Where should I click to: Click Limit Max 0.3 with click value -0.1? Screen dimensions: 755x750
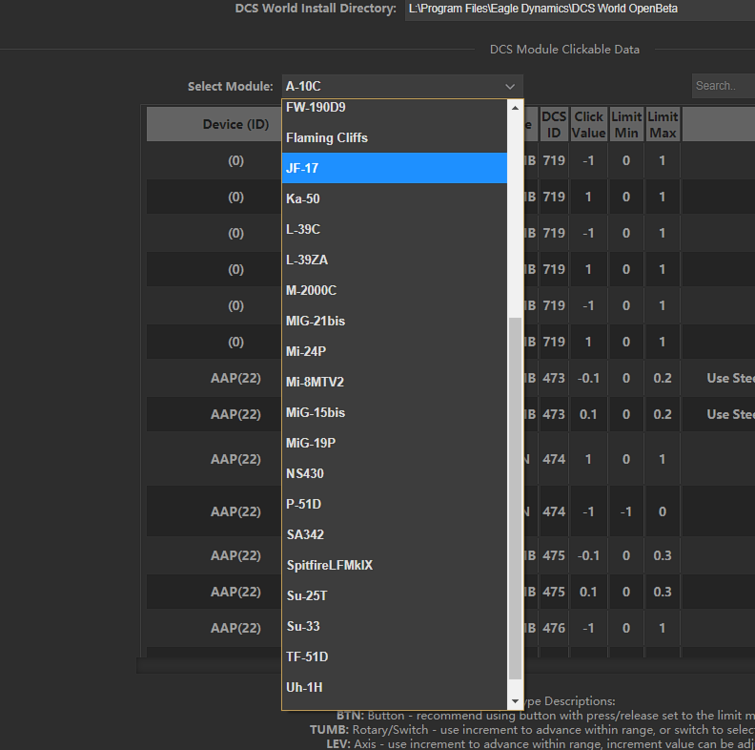pos(663,556)
